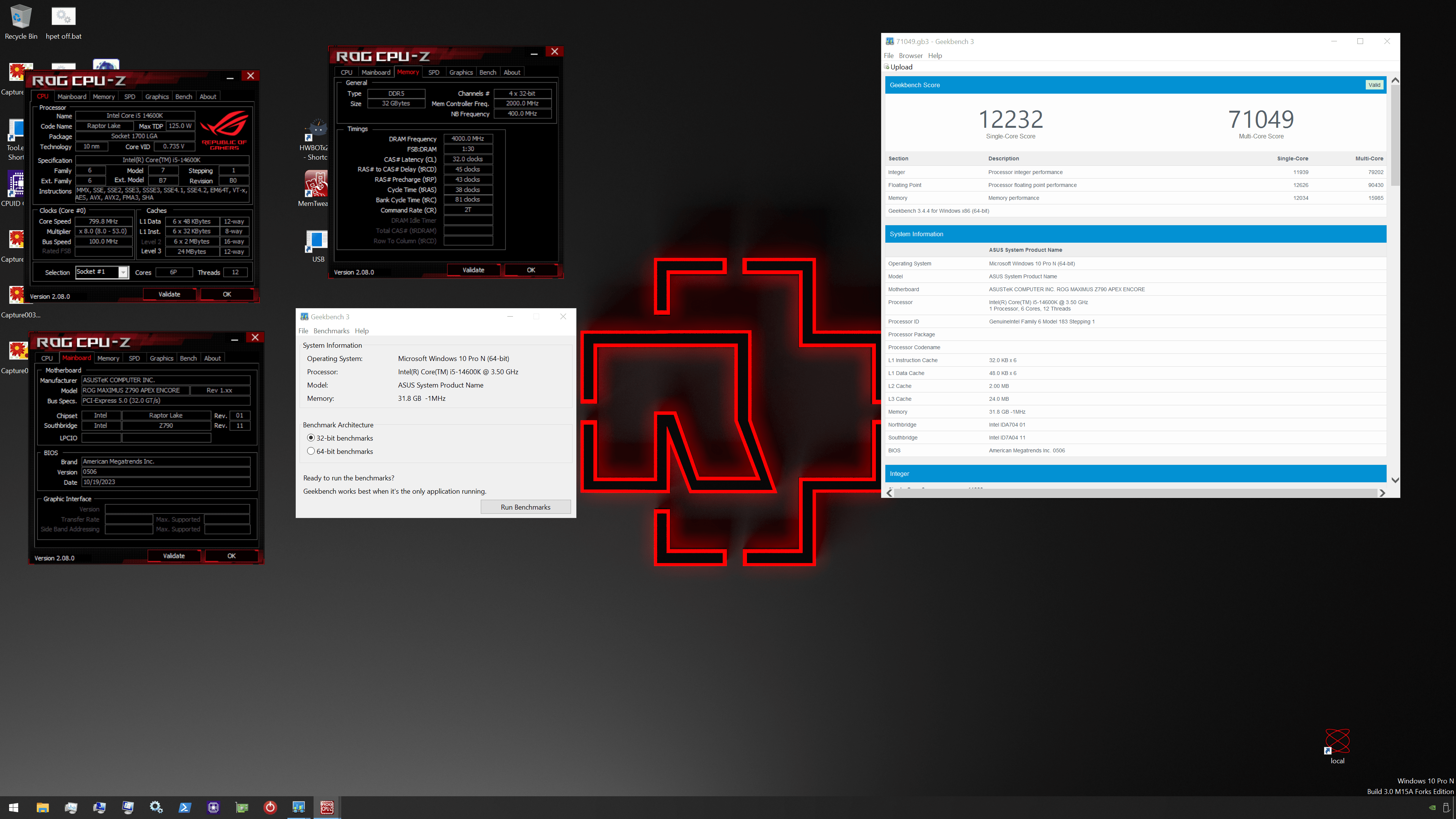Image resolution: width=1456 pixels, height=819 pixels.
Task: Click the red power button taskbar icon
Action: click(x=270, y=808)
